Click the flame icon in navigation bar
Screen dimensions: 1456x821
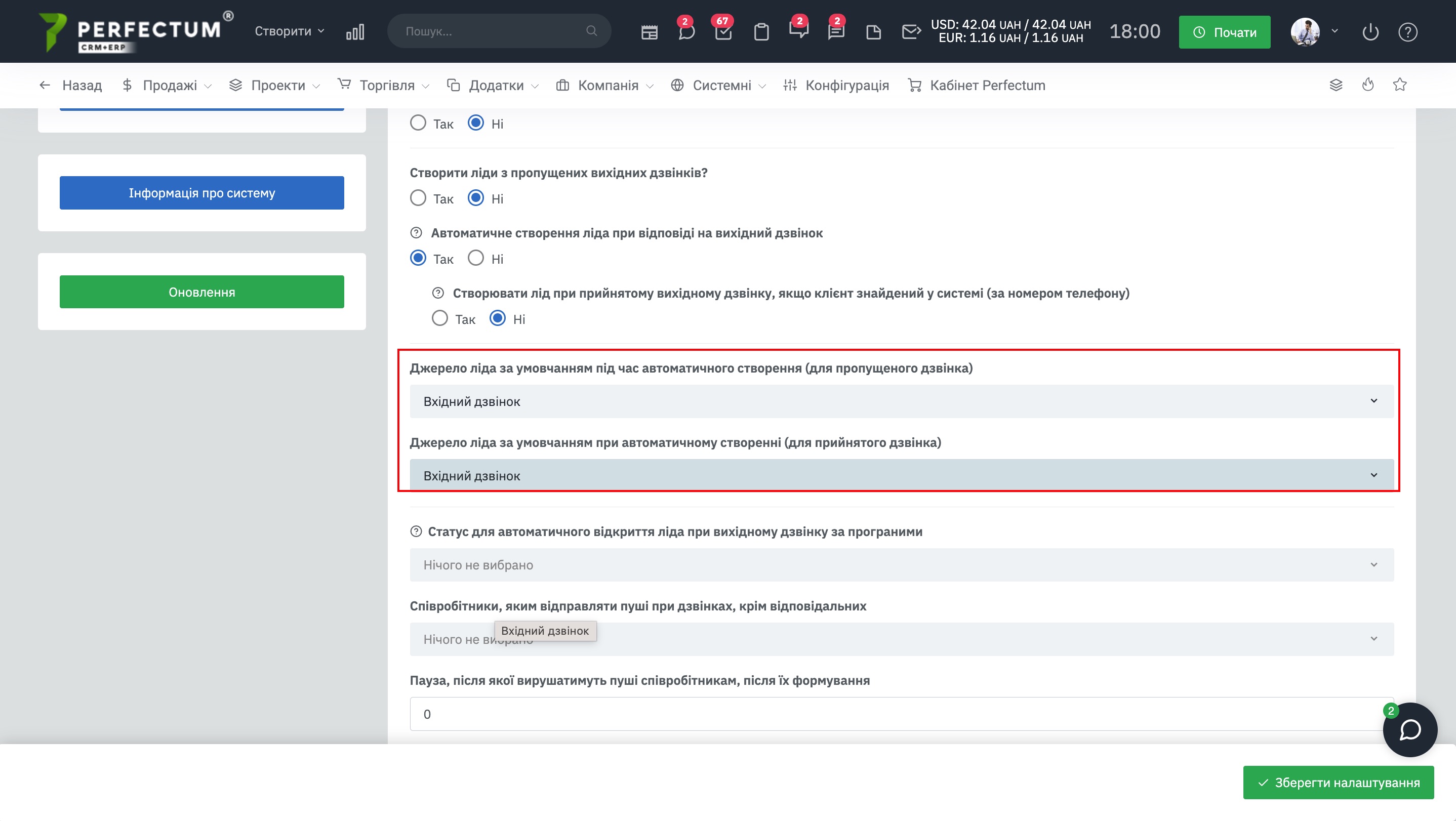point(1368,85)
